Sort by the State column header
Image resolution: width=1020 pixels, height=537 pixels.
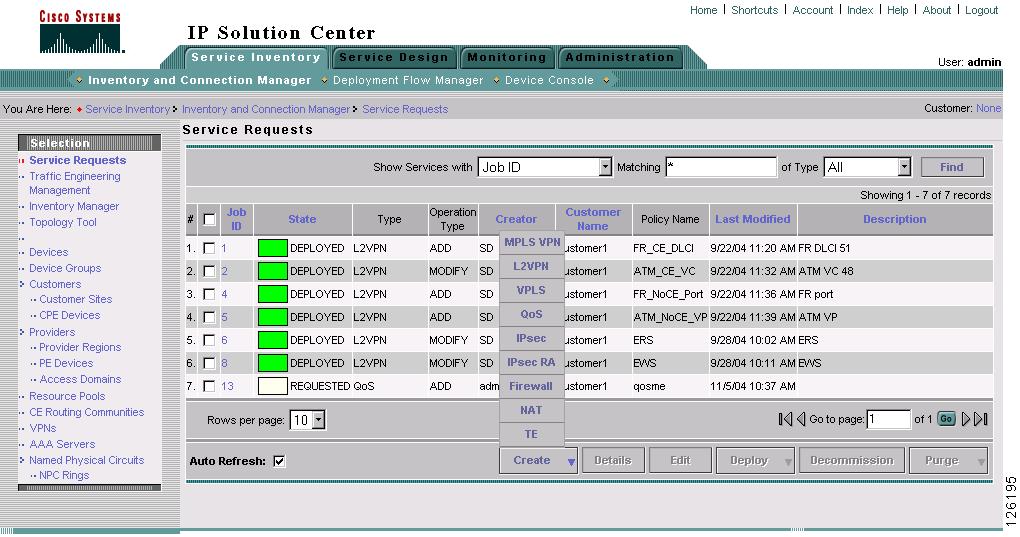302,219
